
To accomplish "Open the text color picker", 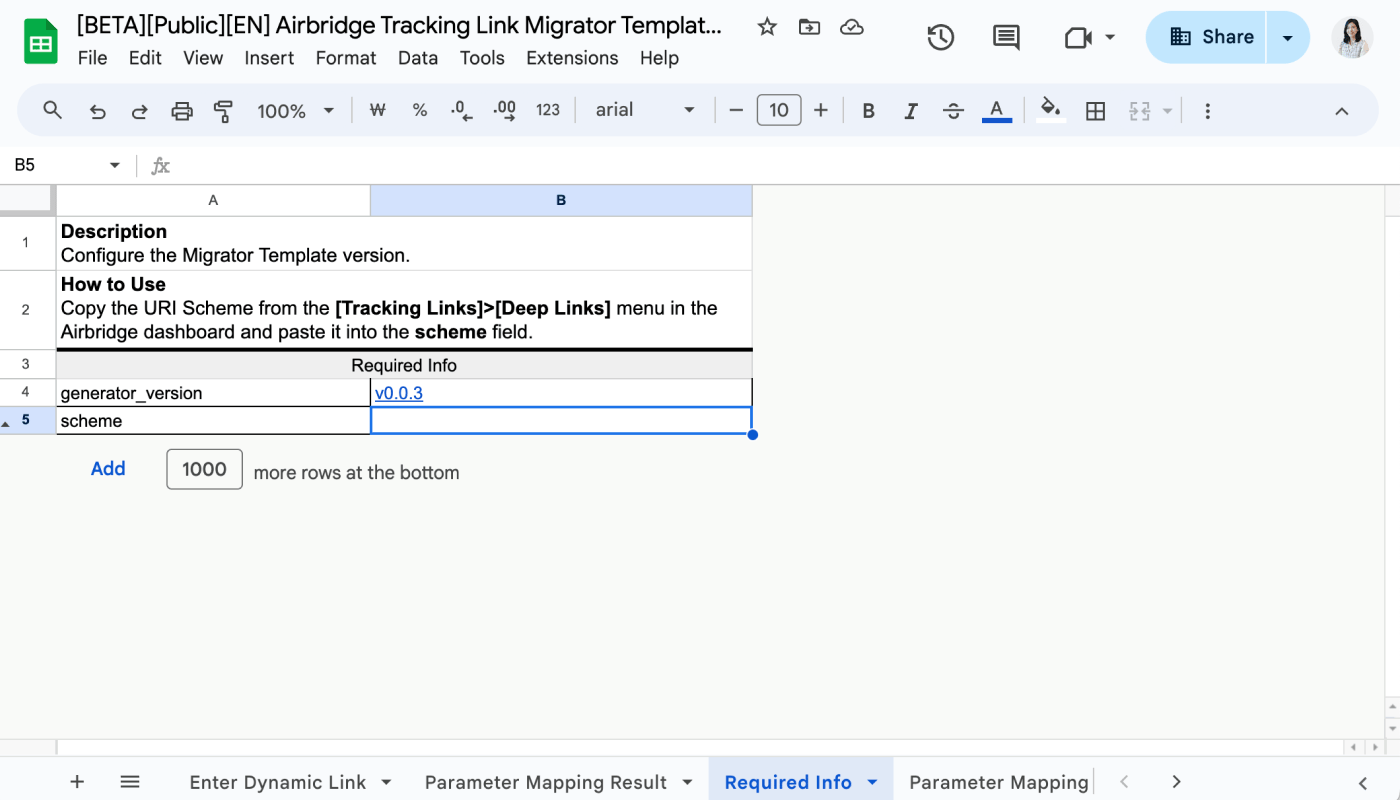I will (996, 110).
